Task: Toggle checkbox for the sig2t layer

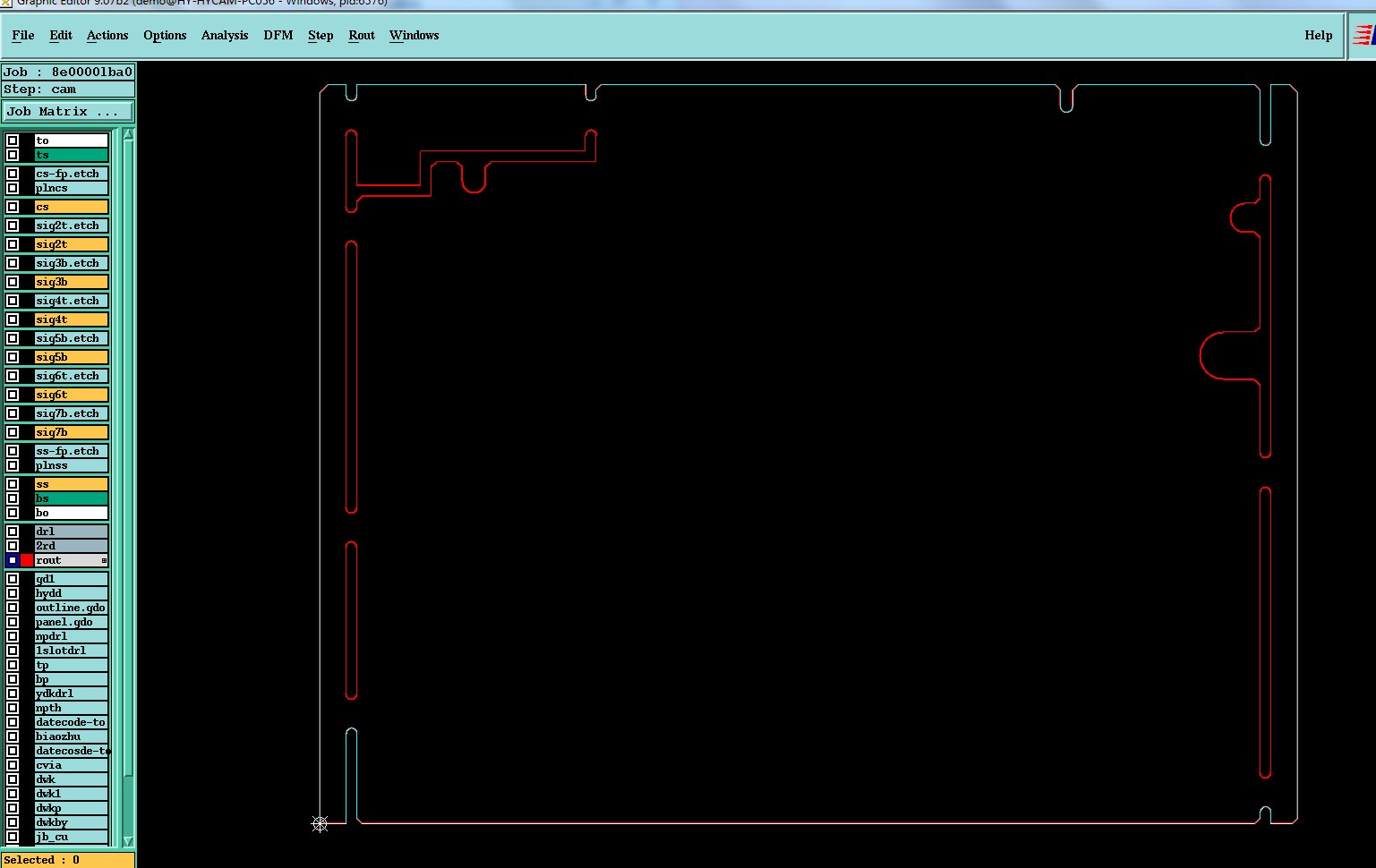Action: tap(13, 244)
